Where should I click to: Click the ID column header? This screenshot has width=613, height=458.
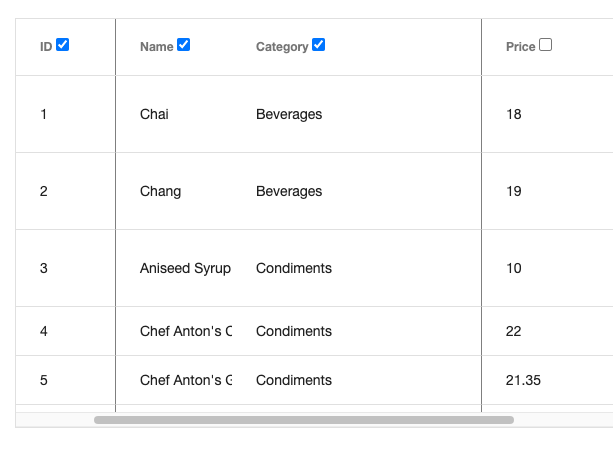click(x=46, y=47)
